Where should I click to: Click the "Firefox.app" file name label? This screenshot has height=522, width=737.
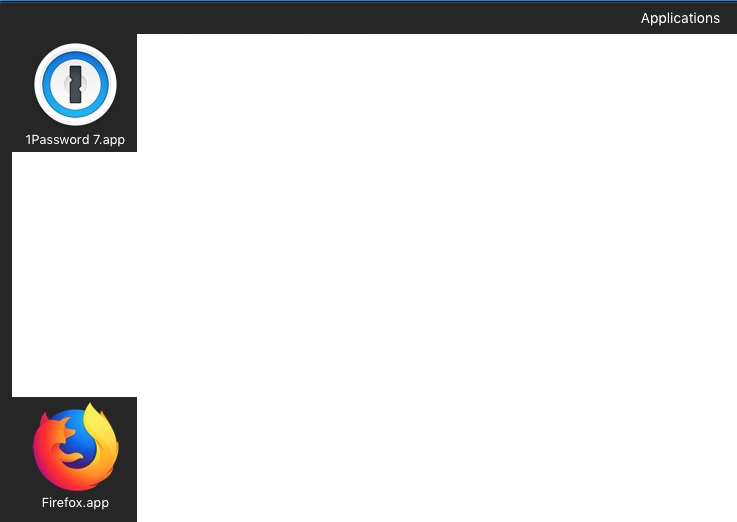point(75,502)
